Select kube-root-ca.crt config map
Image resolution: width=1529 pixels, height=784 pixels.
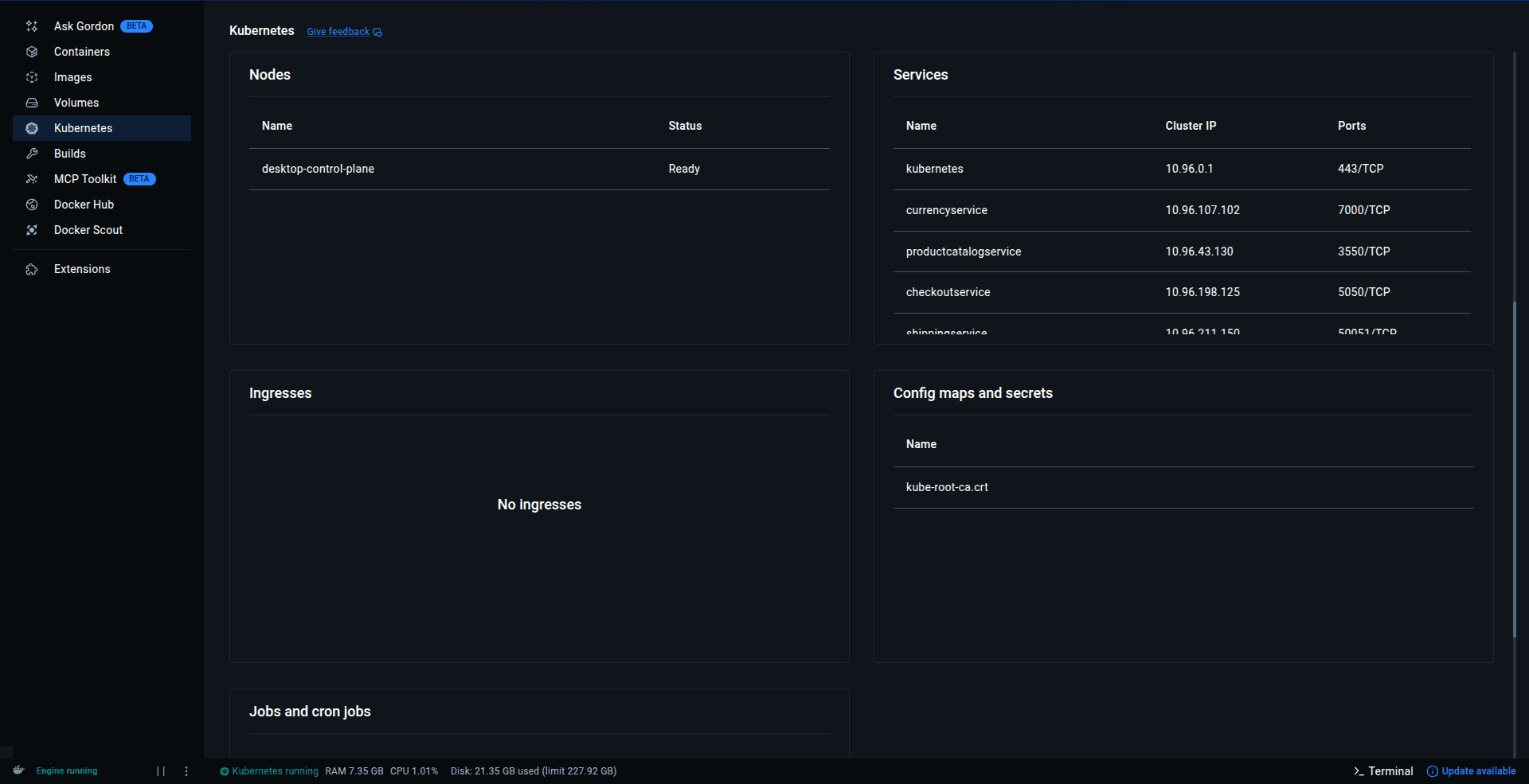1183,487
